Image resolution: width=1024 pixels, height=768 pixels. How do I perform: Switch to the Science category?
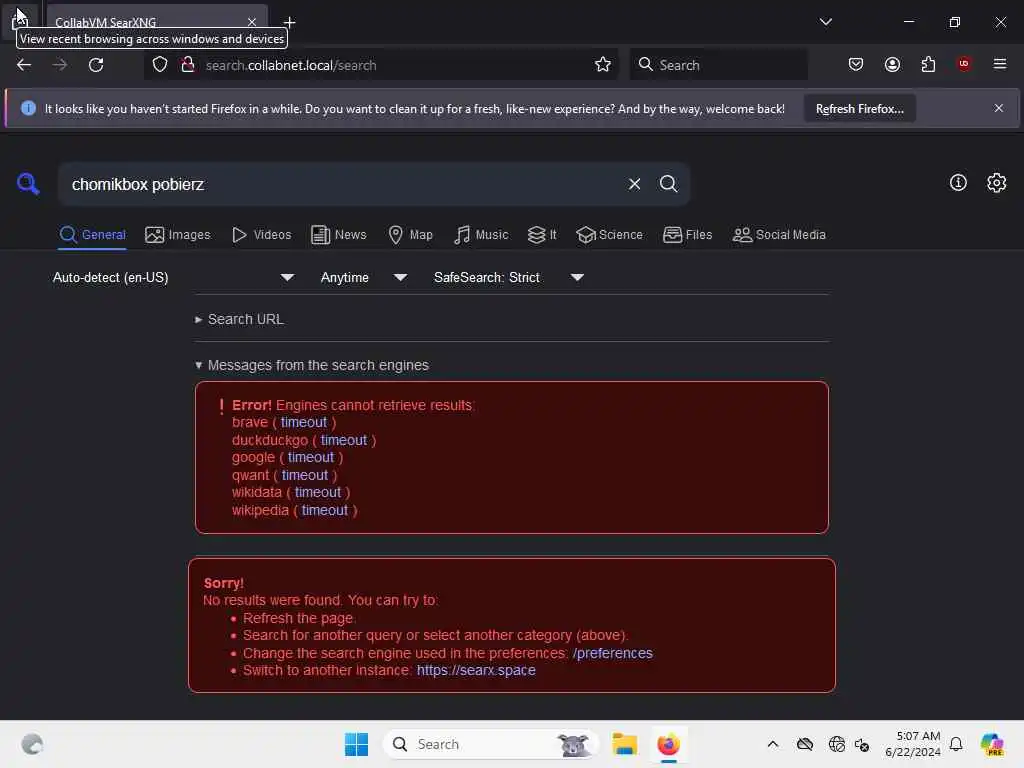pos(609,234)
